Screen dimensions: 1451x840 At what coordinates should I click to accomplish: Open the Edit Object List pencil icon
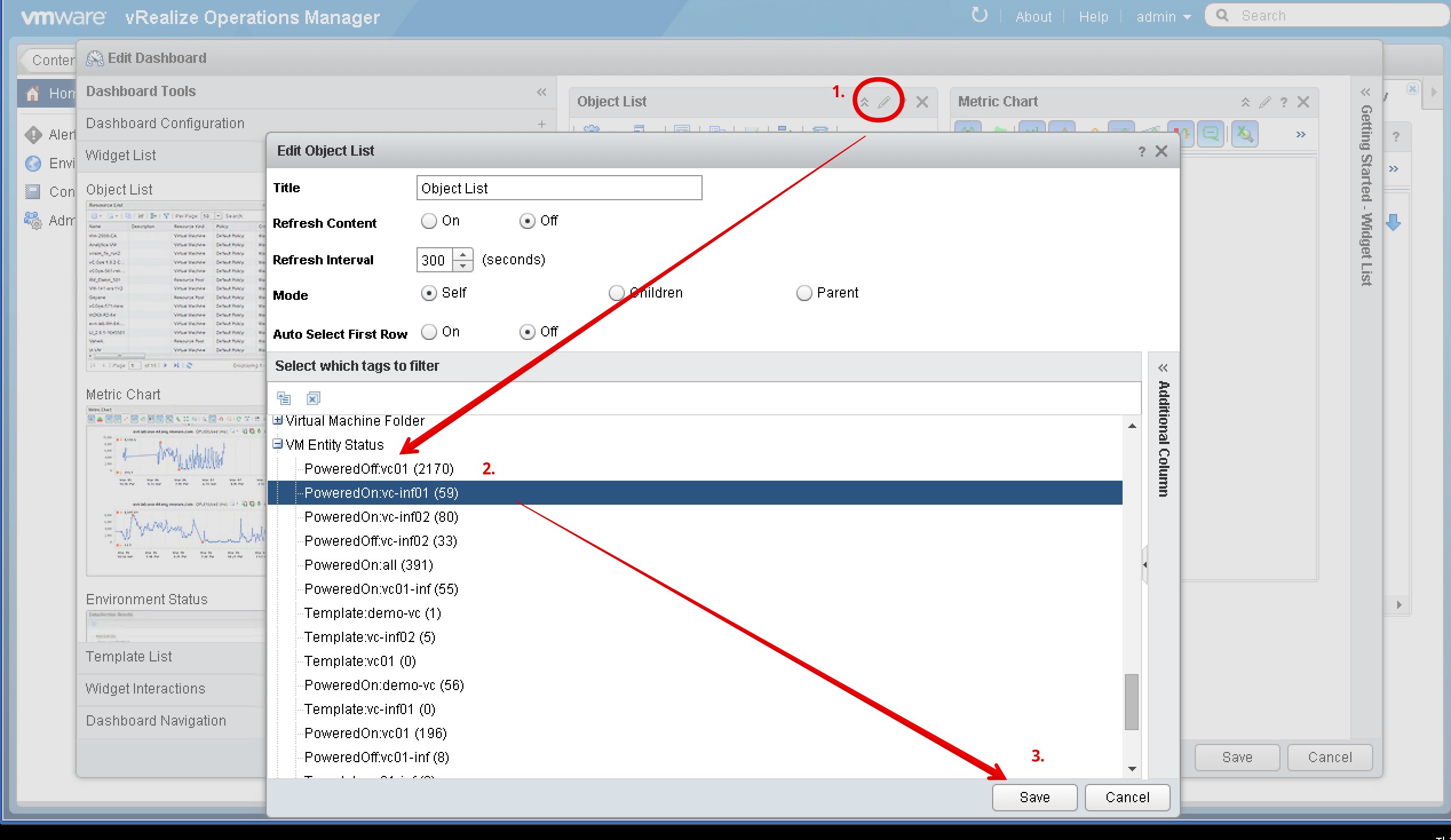884,101
